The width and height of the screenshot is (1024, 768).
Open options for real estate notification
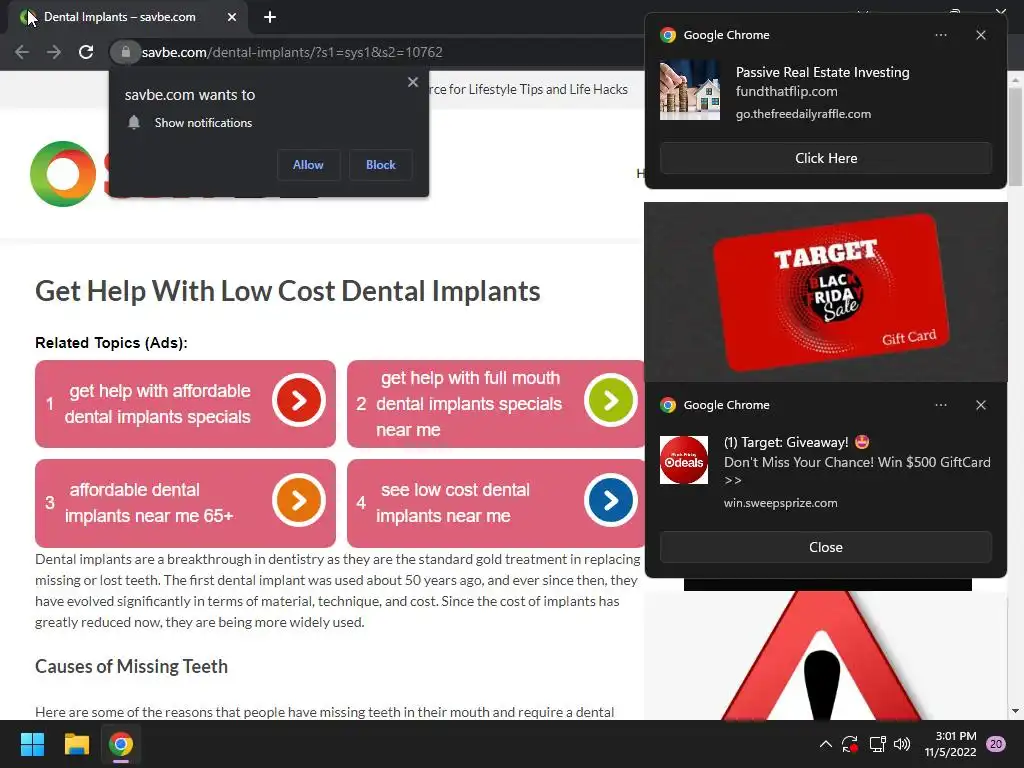[x=941, y=35]
